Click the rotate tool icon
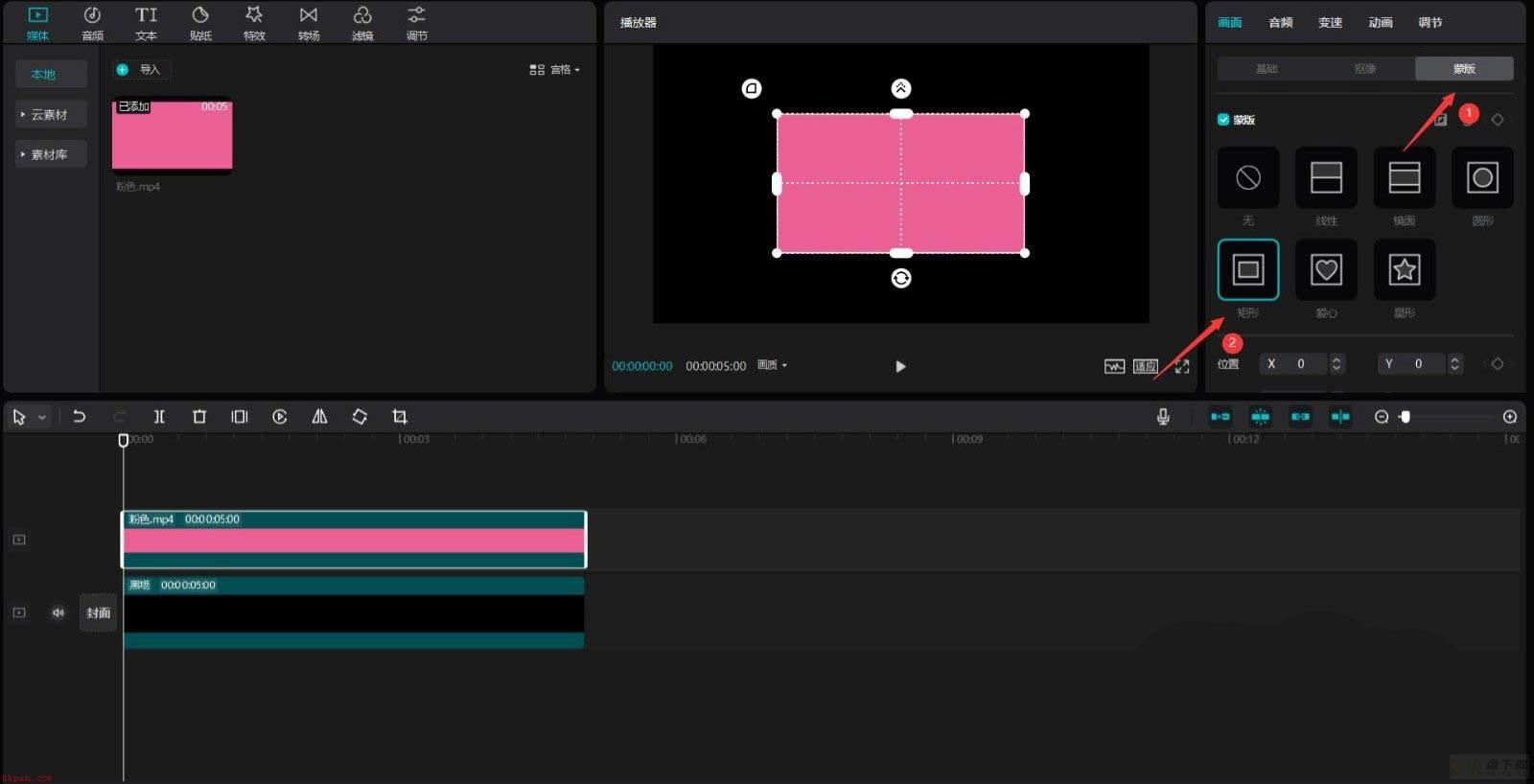The image size is (1534, 784). pyautogui.click(x=360, y=416)
